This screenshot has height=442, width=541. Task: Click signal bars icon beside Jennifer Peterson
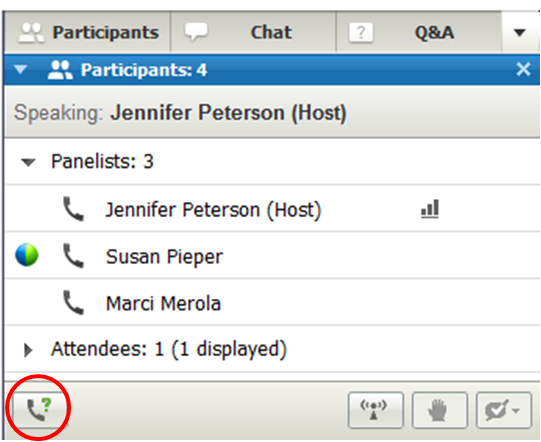[430, 209]
